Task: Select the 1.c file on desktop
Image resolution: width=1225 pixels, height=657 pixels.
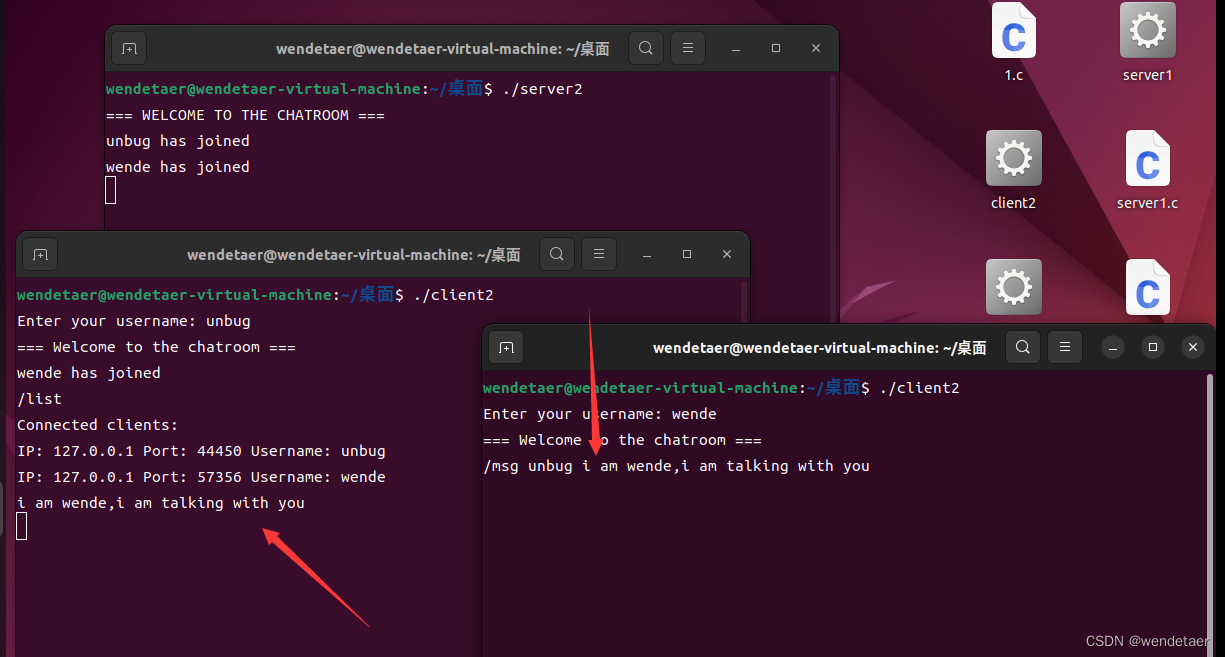Action: (1013, 42)
